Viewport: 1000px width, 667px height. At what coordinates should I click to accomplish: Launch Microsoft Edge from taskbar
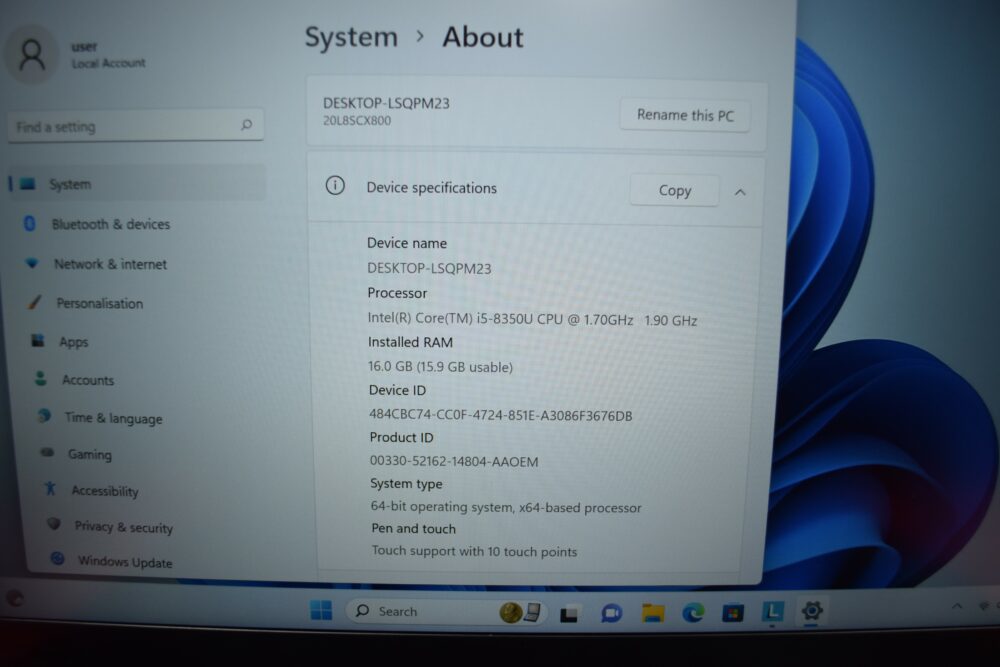pos(693,613)
